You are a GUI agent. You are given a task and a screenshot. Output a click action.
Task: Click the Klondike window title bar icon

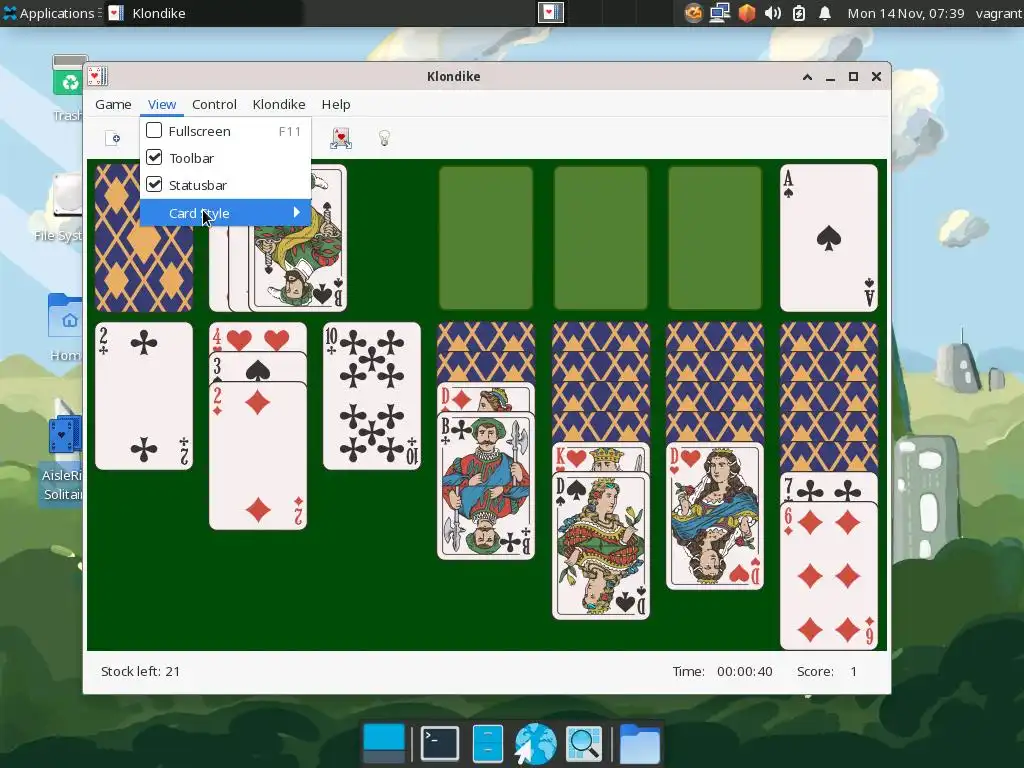98,76
